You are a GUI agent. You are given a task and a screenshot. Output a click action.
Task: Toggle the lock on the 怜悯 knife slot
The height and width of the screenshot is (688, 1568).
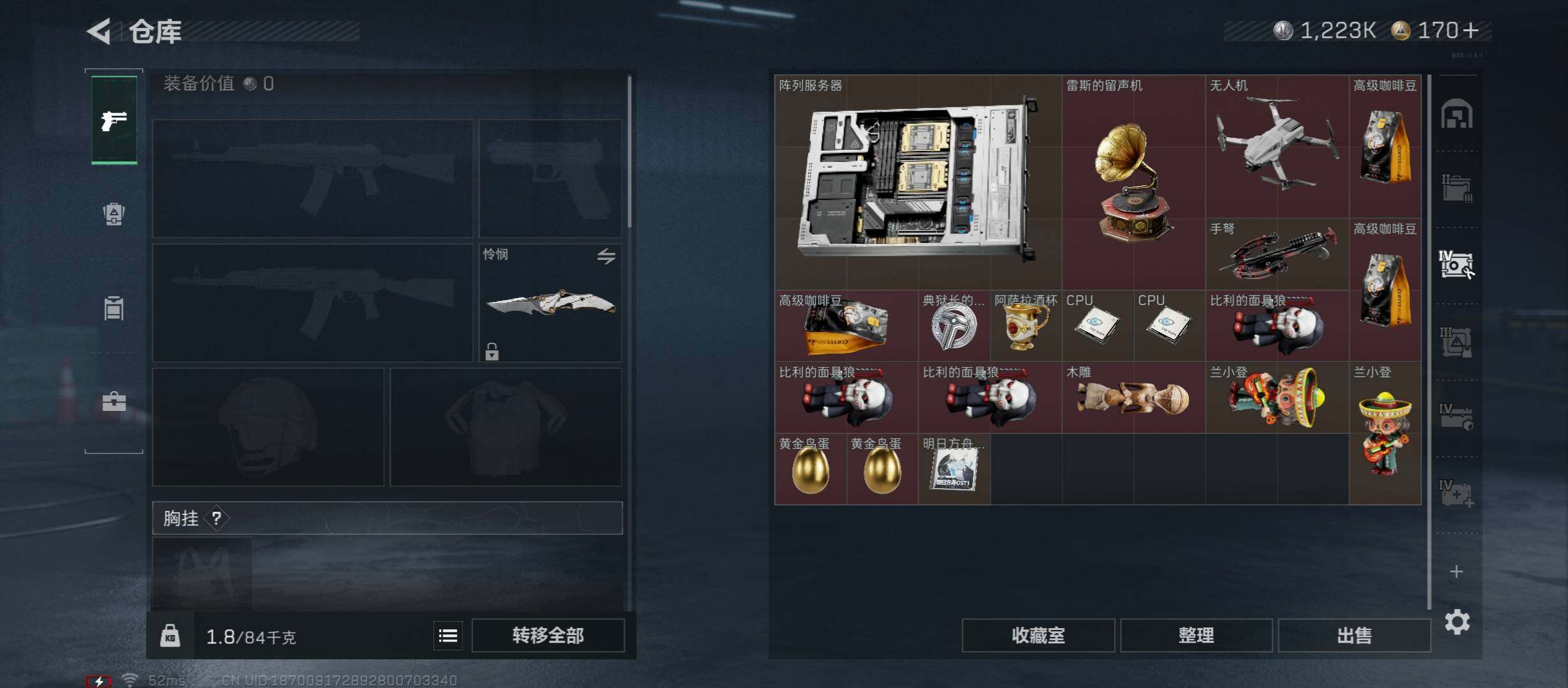point(491,352)
